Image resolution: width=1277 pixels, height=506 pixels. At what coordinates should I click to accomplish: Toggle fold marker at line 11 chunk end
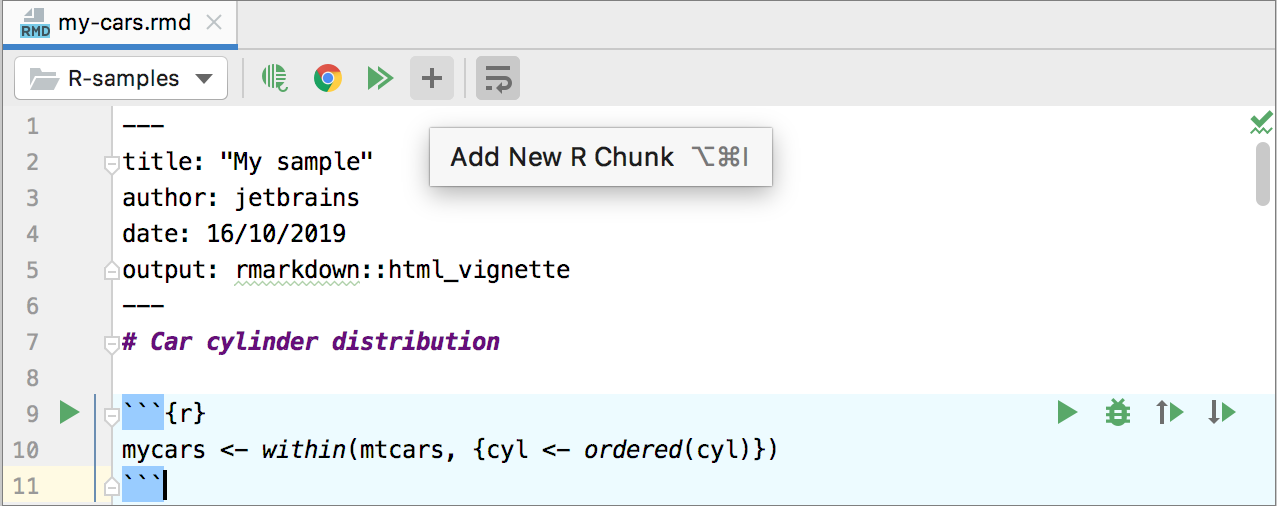(112, 487)
